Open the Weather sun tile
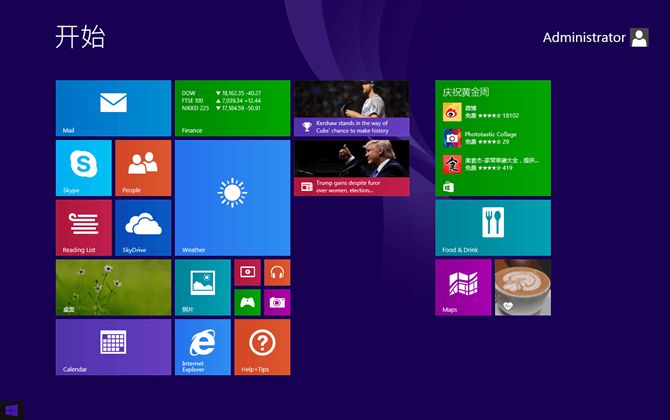670x420 pixels. click(232, 197)
